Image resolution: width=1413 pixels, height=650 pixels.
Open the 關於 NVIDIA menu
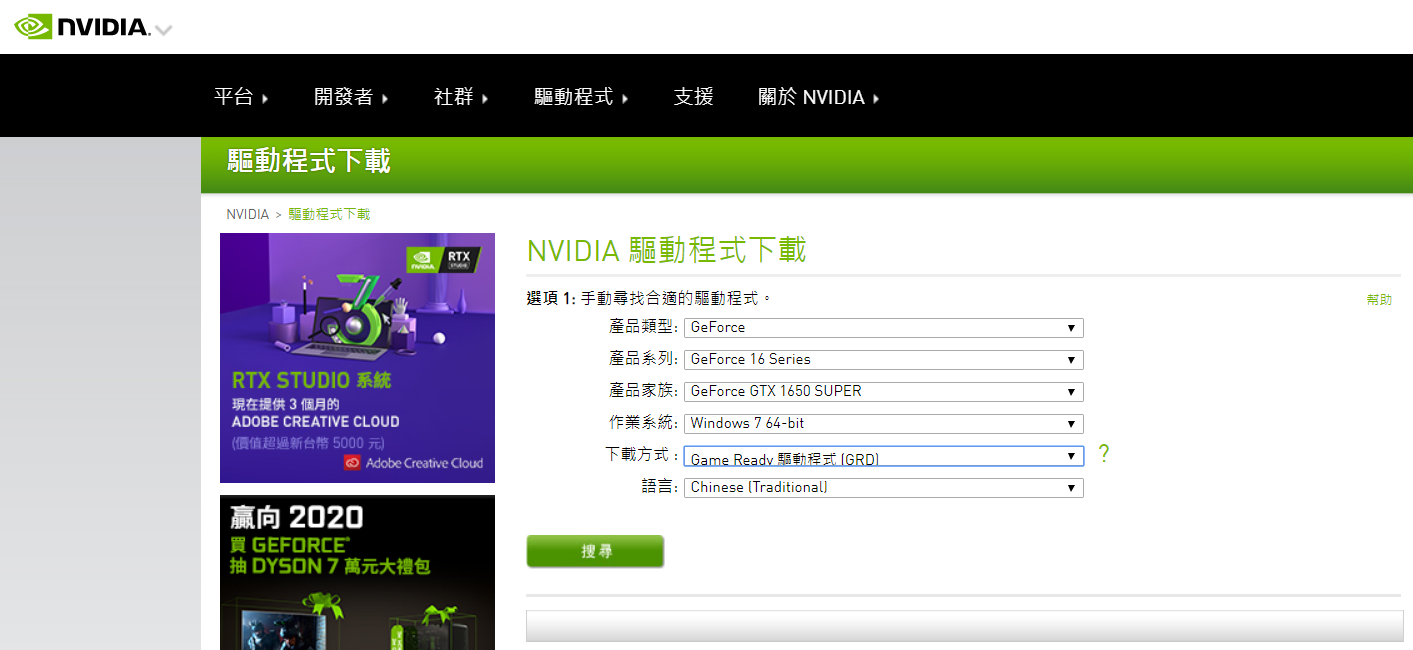tap(819, 97)
